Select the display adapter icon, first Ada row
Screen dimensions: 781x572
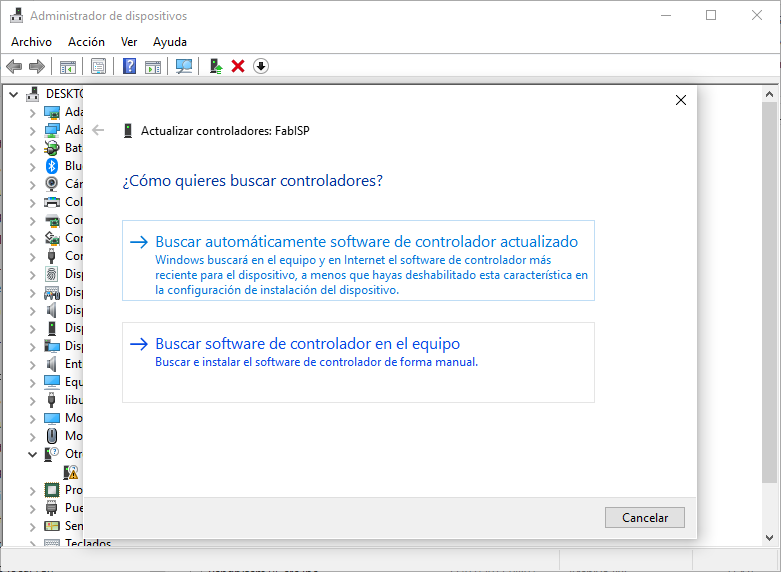[52, 112]
